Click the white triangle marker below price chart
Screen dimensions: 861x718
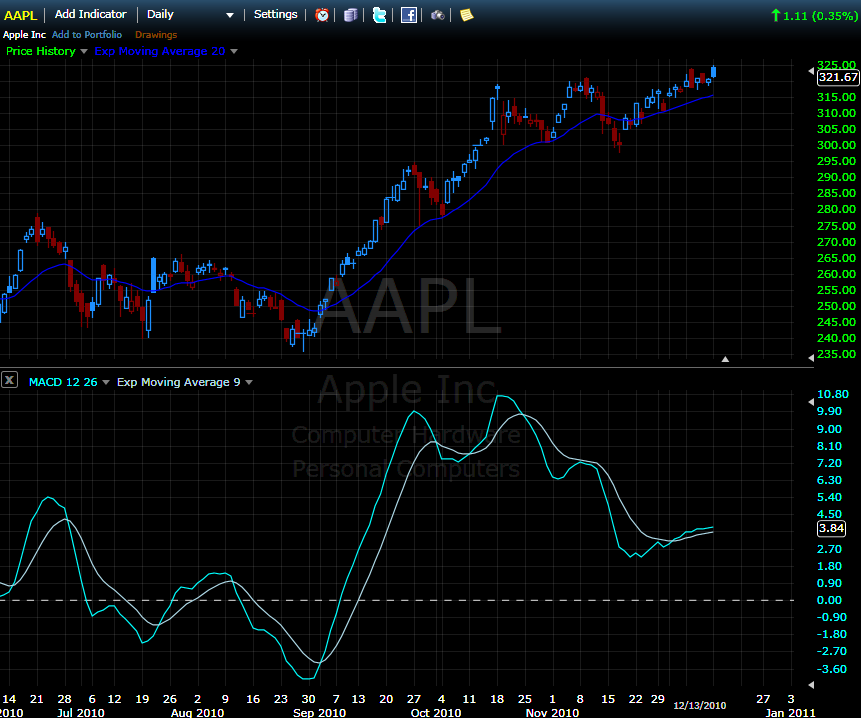click(725, 359)
